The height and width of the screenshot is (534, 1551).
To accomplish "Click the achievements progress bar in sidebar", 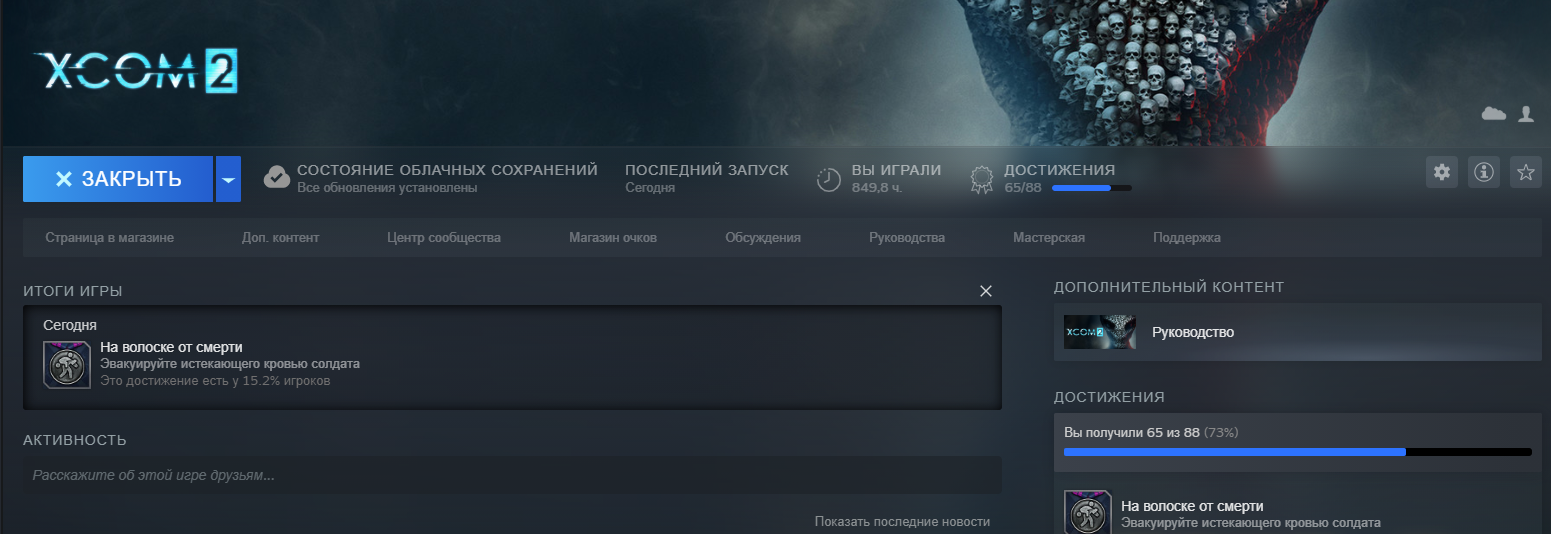I will click(1297, 452).
